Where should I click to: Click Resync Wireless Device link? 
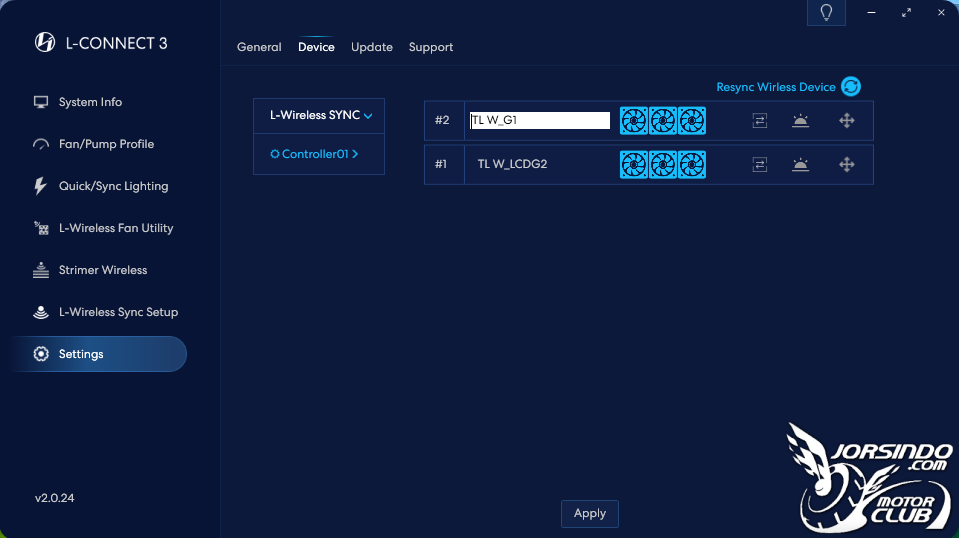coord(776,87)
